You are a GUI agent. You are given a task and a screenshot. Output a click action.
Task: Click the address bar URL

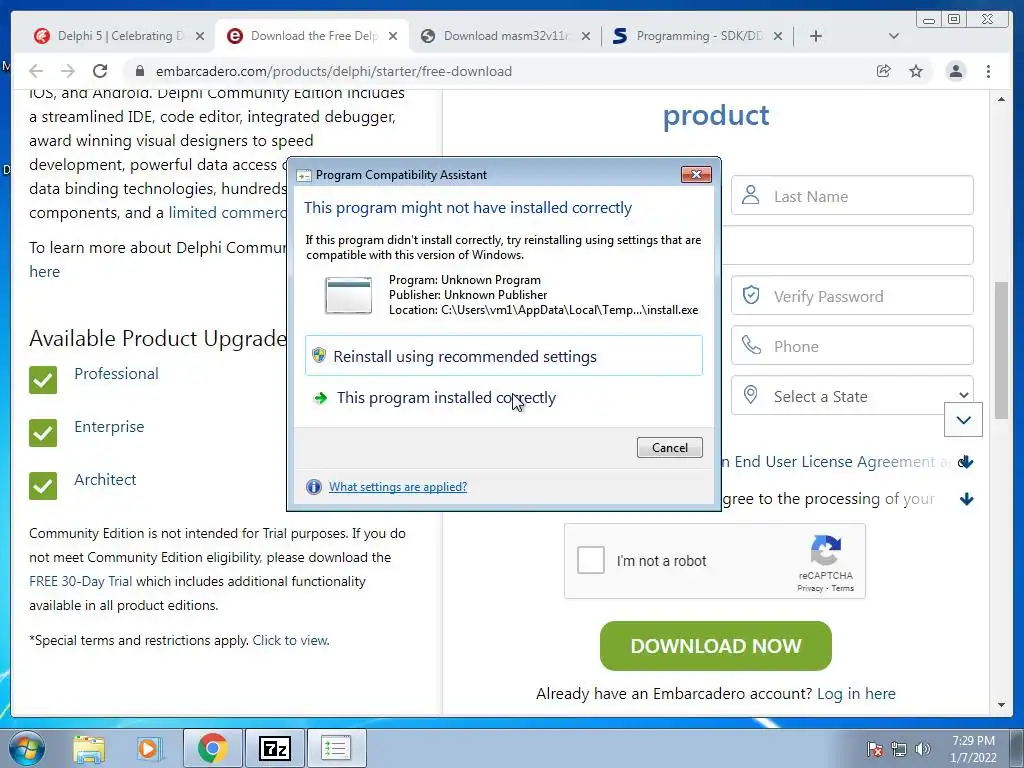(334, 71)
